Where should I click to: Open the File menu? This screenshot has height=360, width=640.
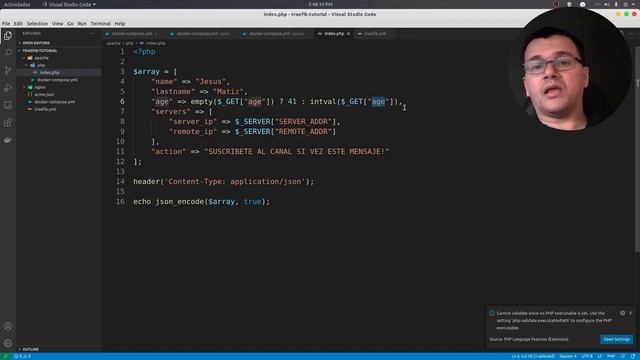pyautogui.click(x=6, y=24)
